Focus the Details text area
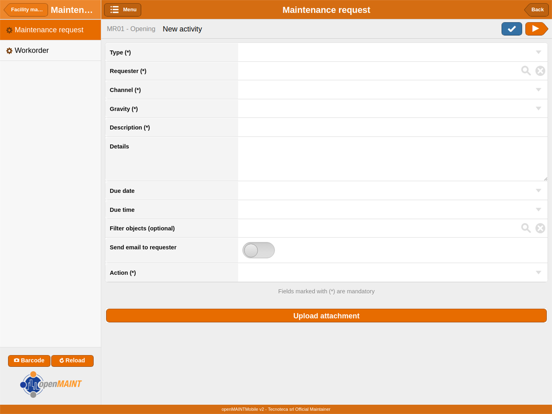Image resolution: width=552 pixels, height=414 pixels. pyautogui.click(x=392, y=159)
